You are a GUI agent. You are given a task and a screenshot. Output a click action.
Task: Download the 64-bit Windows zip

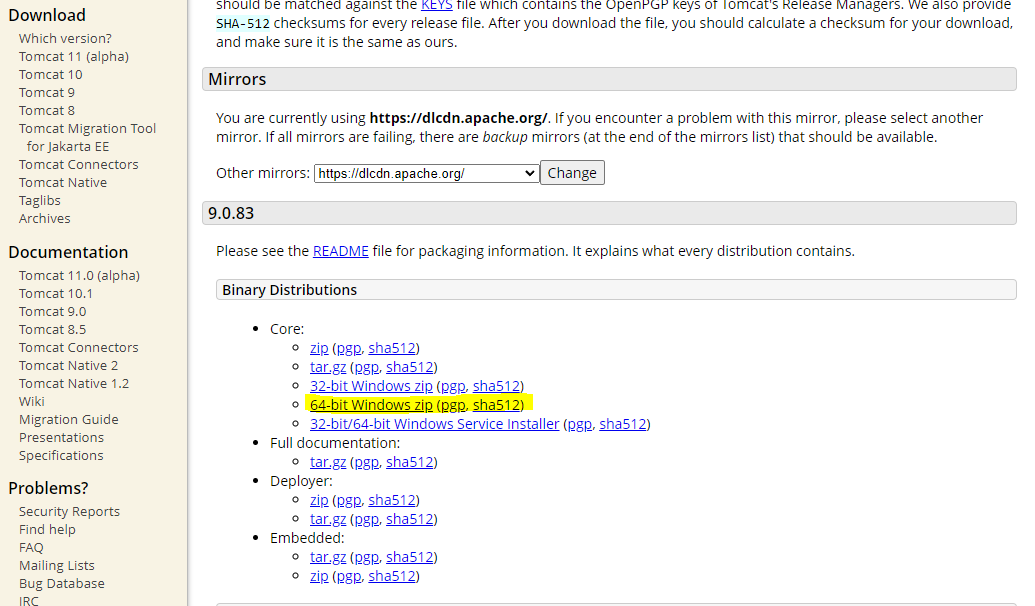coord(371,405)
